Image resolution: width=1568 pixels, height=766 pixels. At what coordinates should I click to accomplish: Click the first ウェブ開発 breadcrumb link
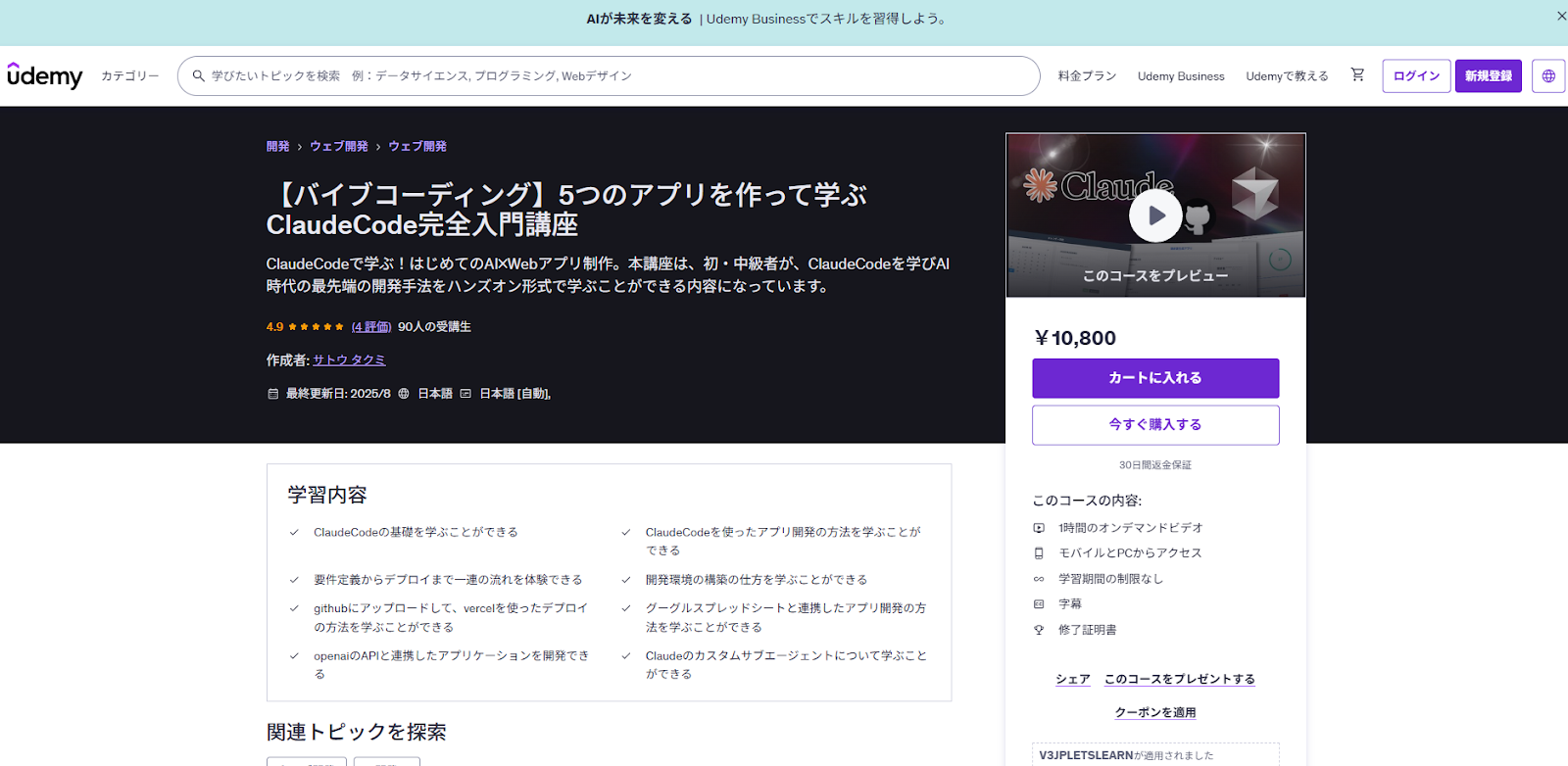point(339,146)
